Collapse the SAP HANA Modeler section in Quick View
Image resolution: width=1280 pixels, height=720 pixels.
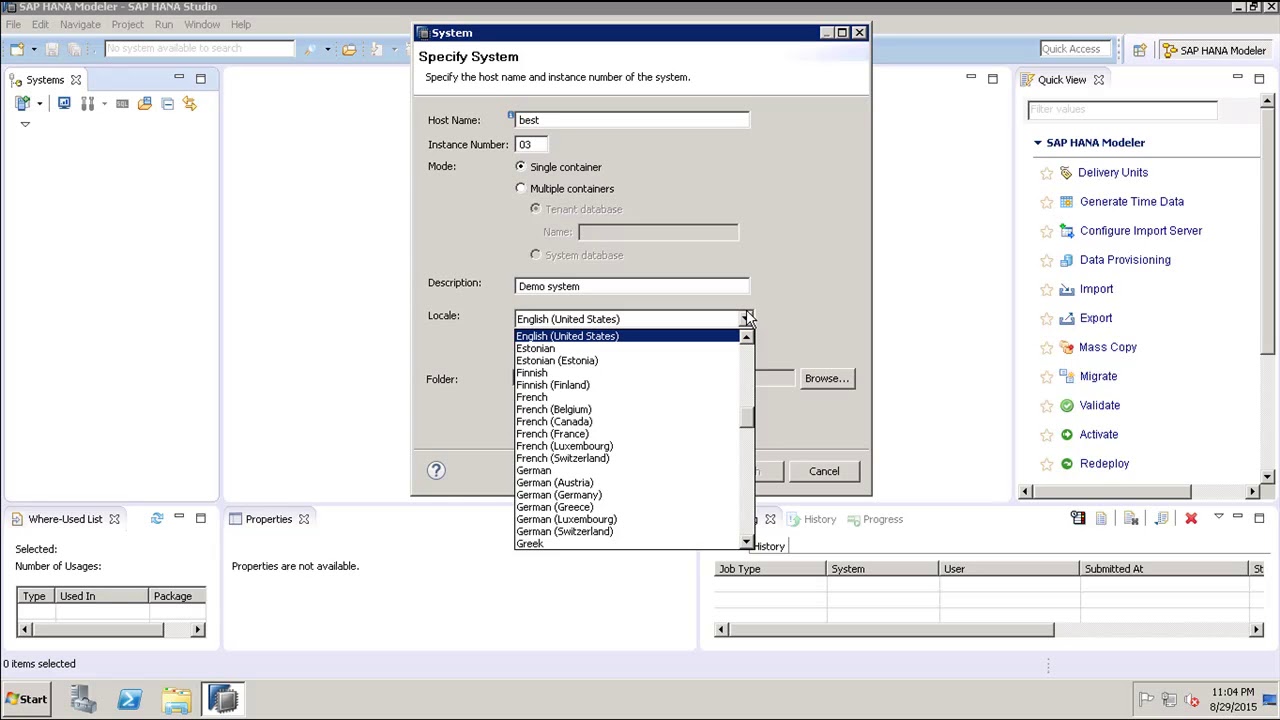tap(1038, 143)
